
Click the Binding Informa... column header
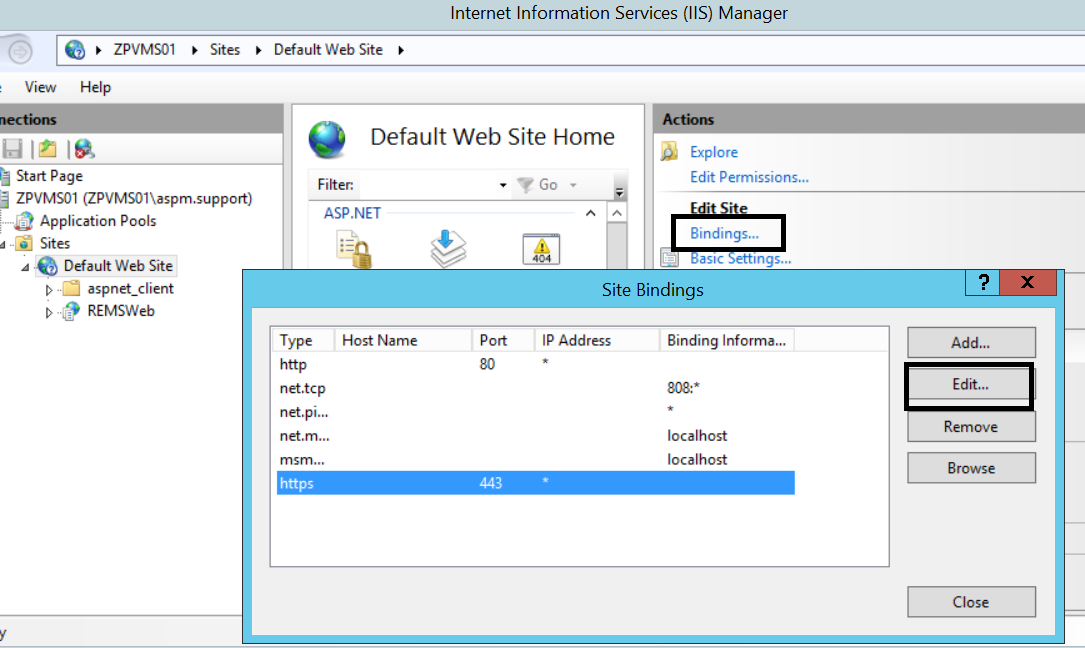[x=727, y=340]
